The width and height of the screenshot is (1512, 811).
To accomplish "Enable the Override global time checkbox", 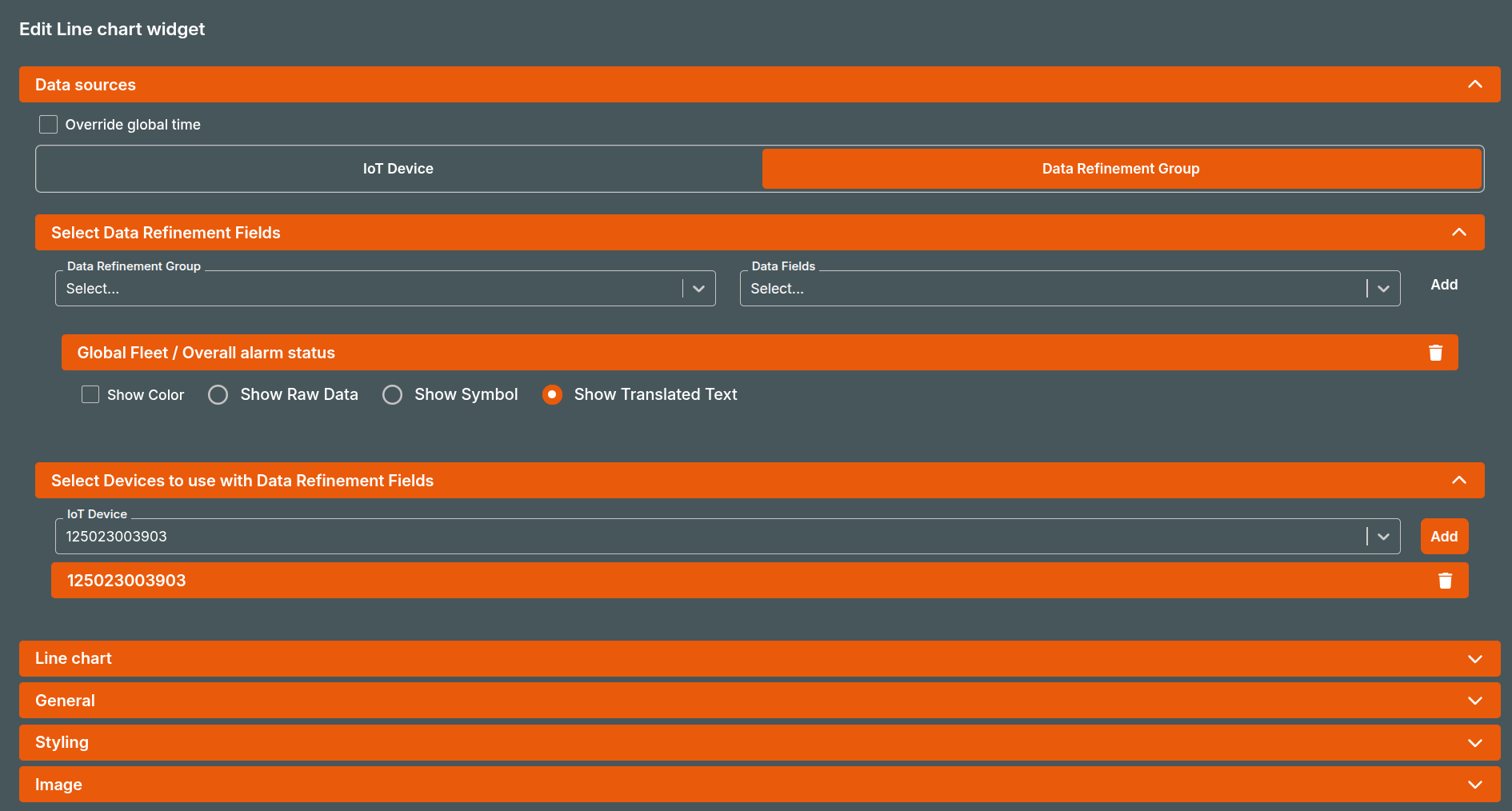I will pos(49,125).
